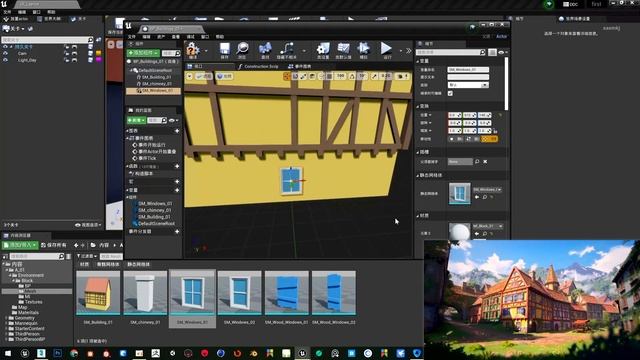Lock scale ratio icon in transform
The image size is (640, 360).
495,131
